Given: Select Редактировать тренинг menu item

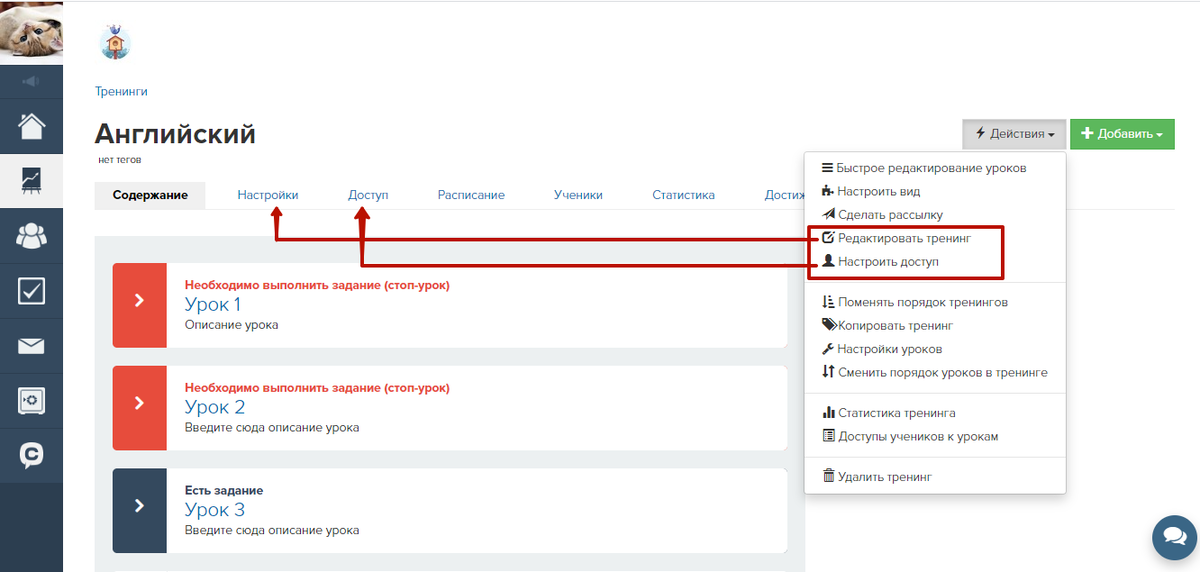Looking at the screenshot, I should pos(903,239).
